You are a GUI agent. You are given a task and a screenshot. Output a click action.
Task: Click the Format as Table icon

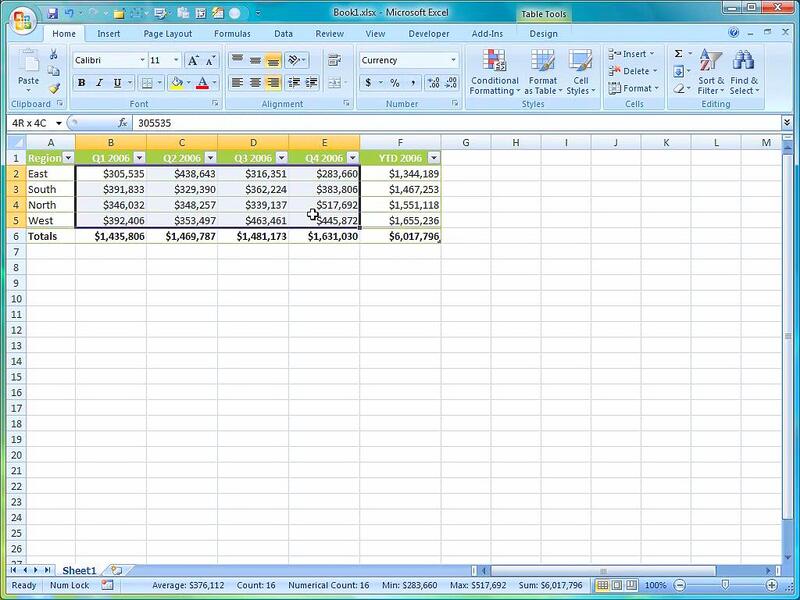pyautogui.click(x=543, y=62)
